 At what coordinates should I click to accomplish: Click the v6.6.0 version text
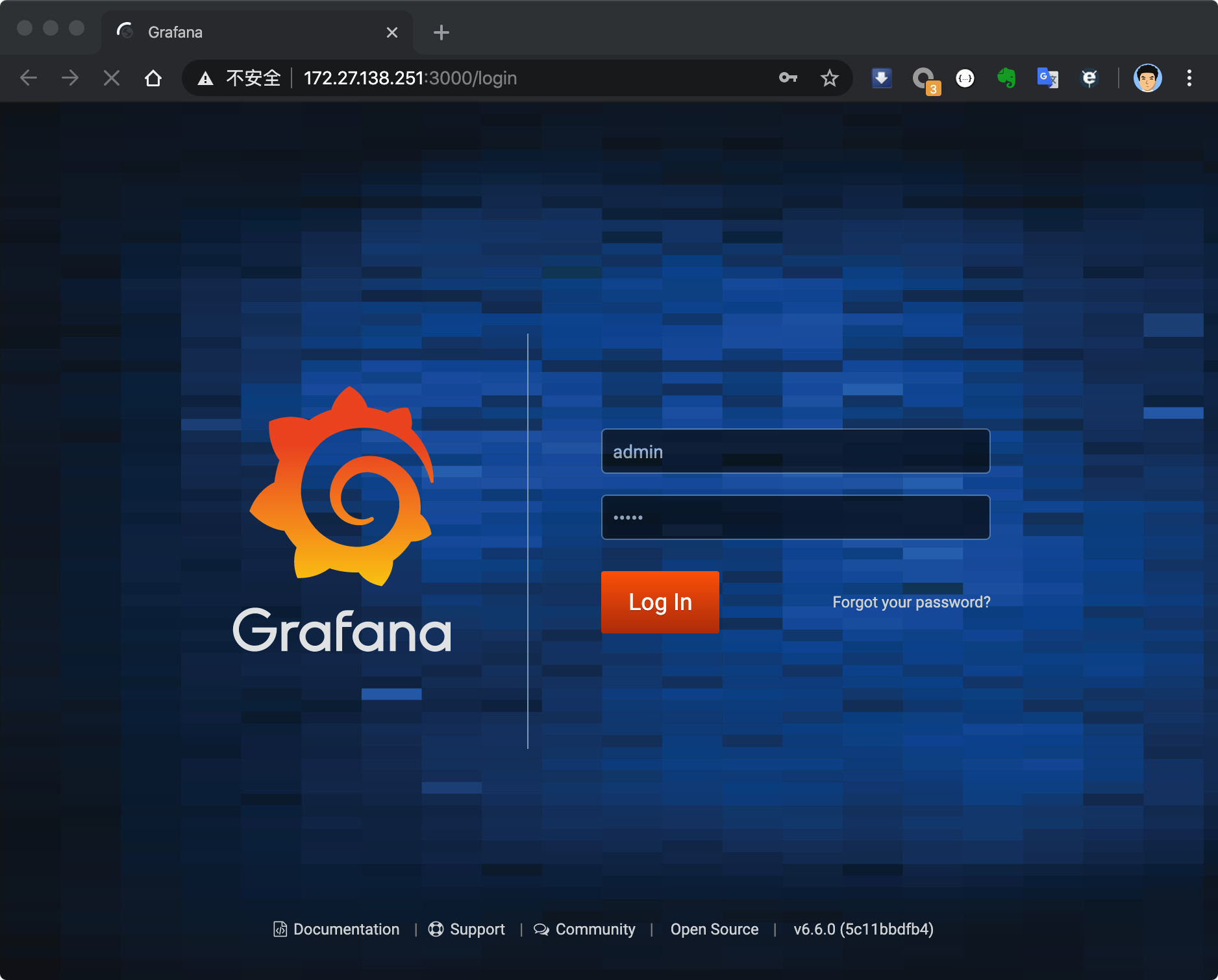point(864,929)
